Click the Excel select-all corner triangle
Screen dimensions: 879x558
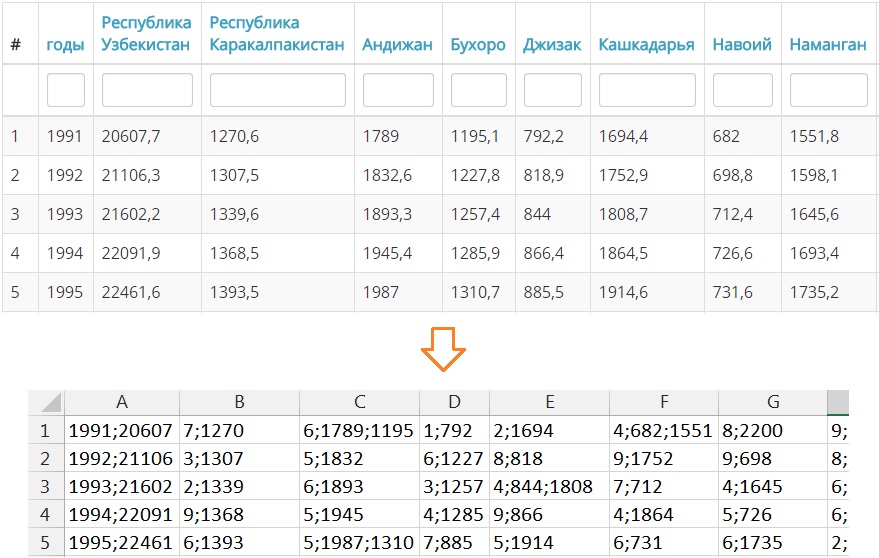tap(50, 402)
